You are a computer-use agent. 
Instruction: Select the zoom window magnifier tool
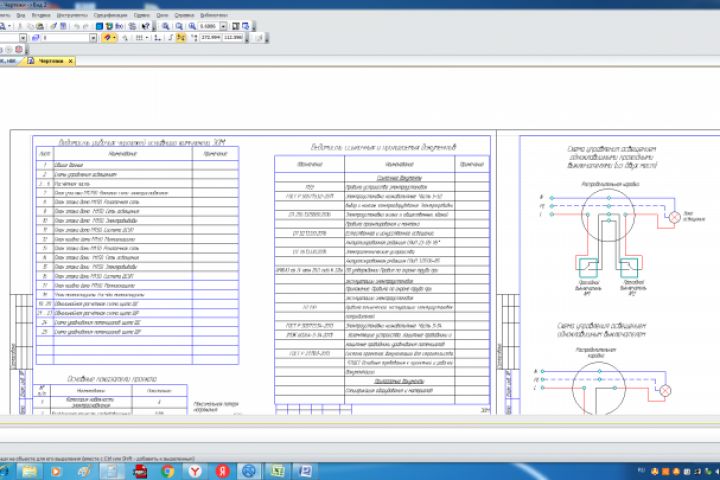(x=165, y=26)
